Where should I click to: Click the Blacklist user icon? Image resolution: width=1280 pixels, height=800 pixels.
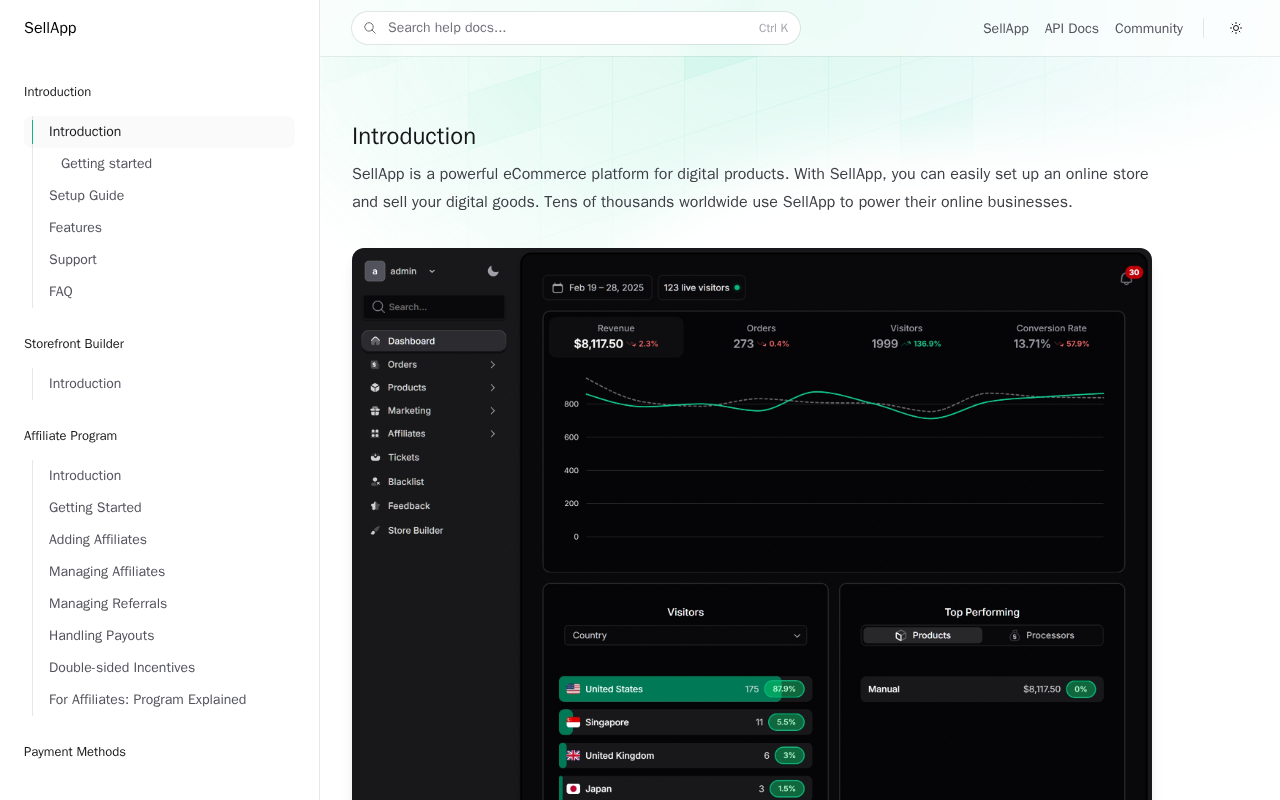pyautogui.click(x=375, y=482)
